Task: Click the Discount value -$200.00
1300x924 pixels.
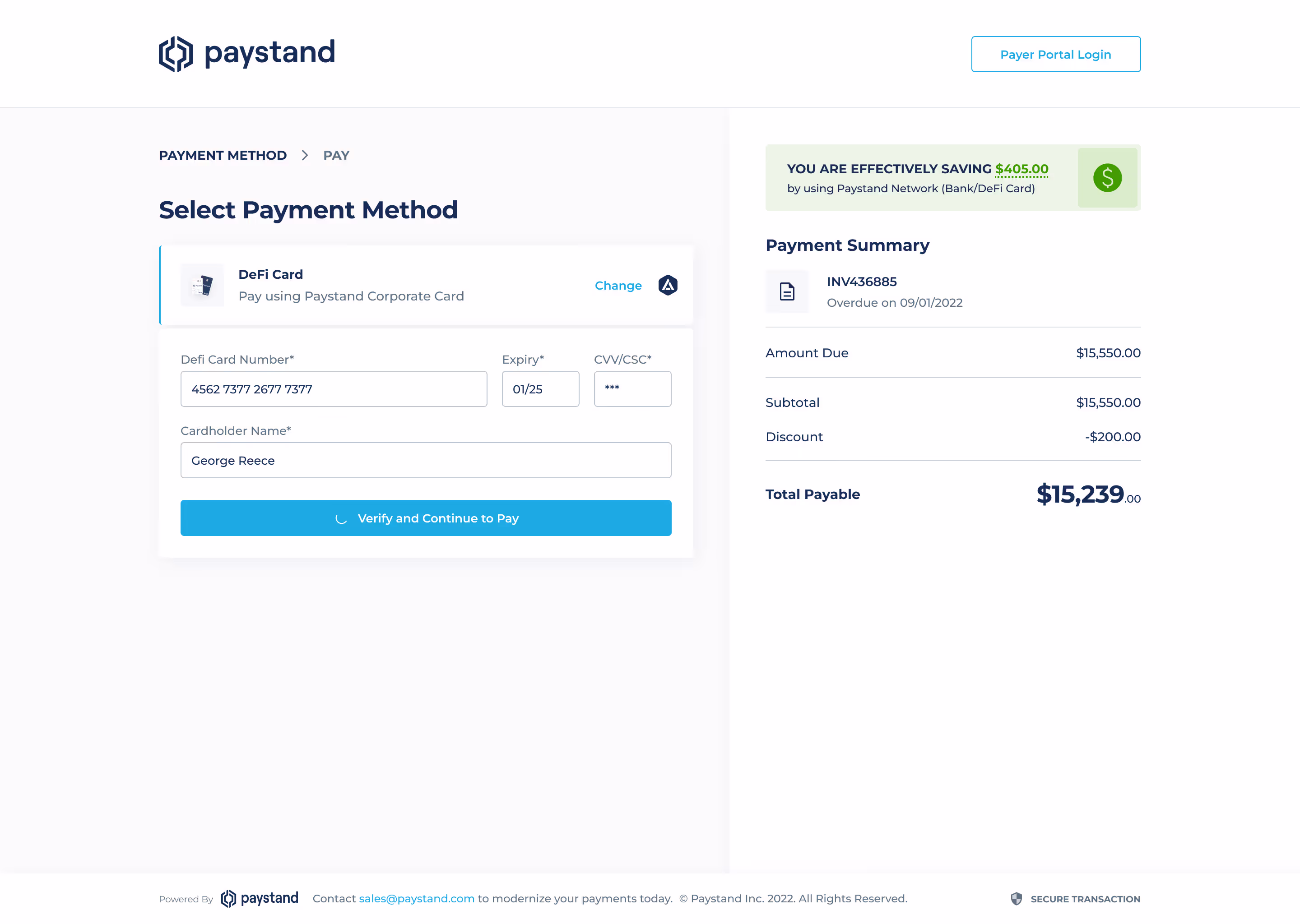Action: coord(1112,436)
